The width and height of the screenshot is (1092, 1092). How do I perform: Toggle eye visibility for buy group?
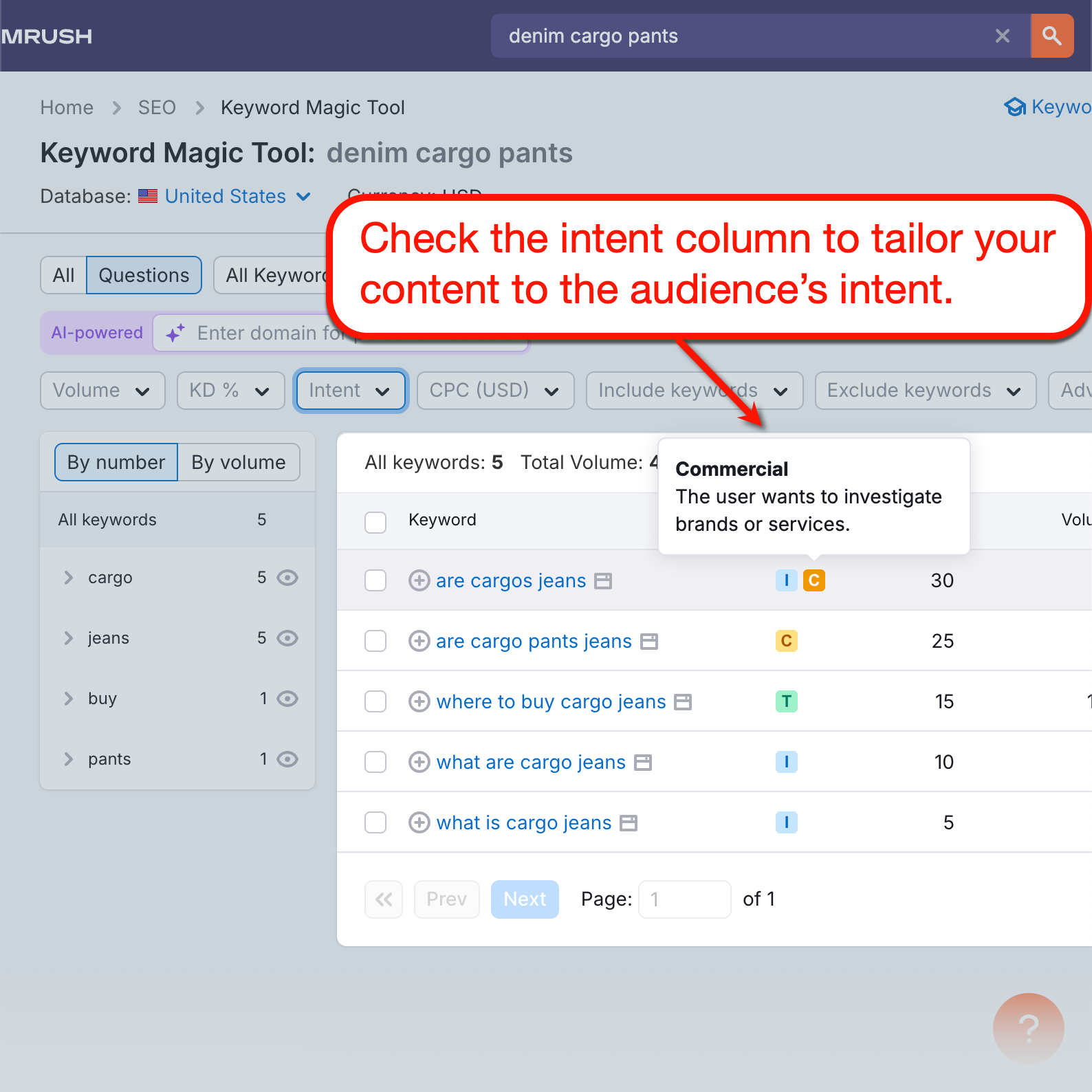287,699
